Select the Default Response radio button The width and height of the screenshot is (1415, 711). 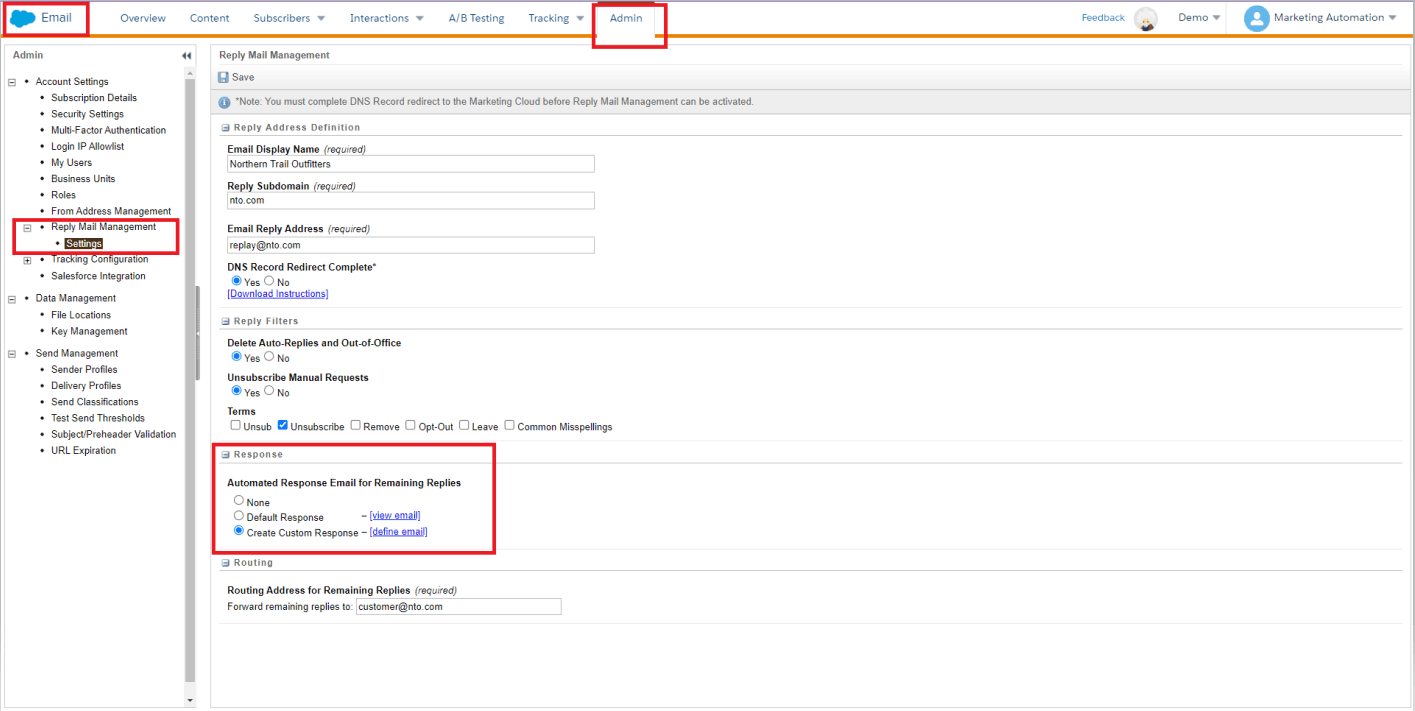coord(239,516)
